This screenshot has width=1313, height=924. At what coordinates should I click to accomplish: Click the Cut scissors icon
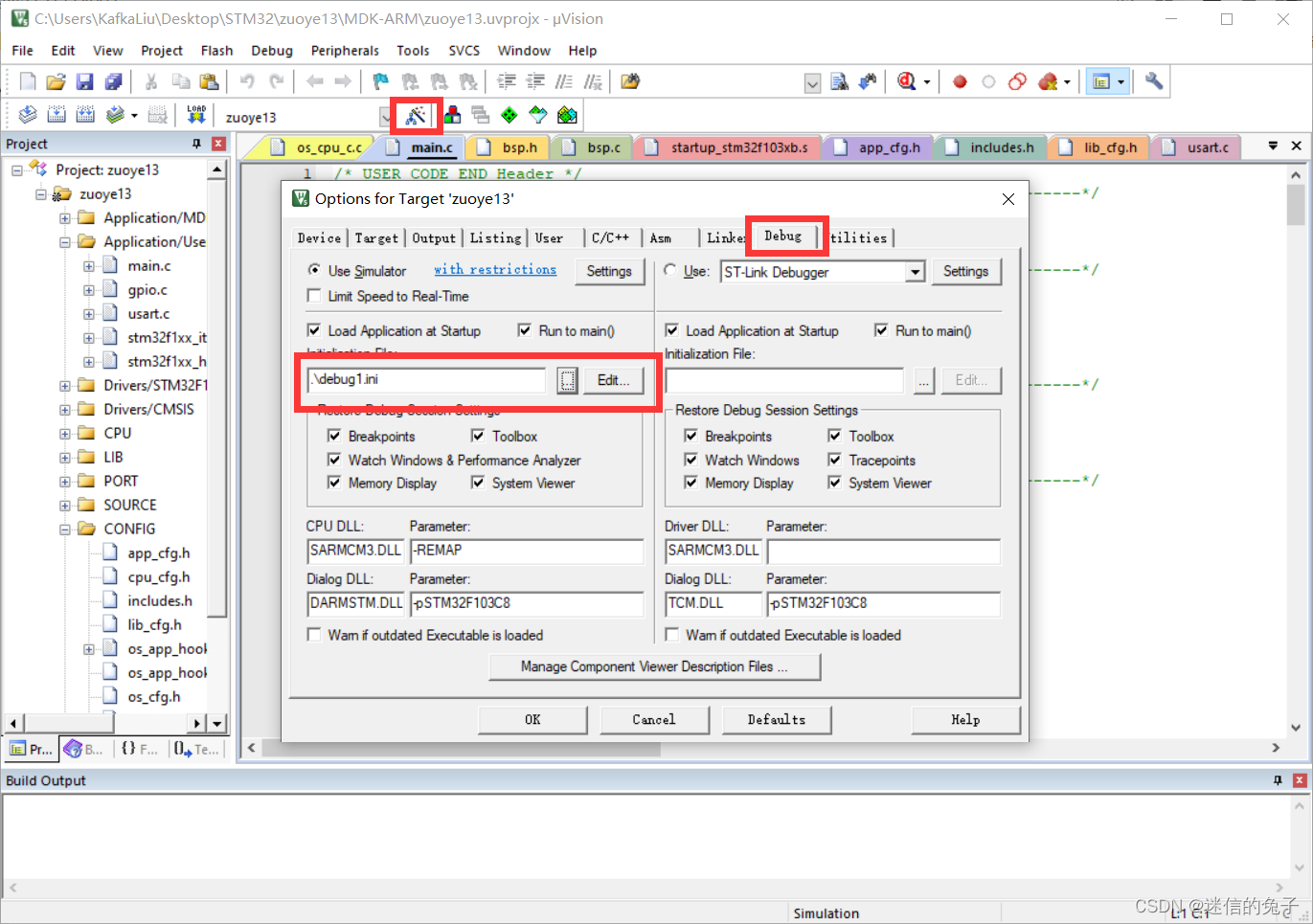tap(151, 82)
